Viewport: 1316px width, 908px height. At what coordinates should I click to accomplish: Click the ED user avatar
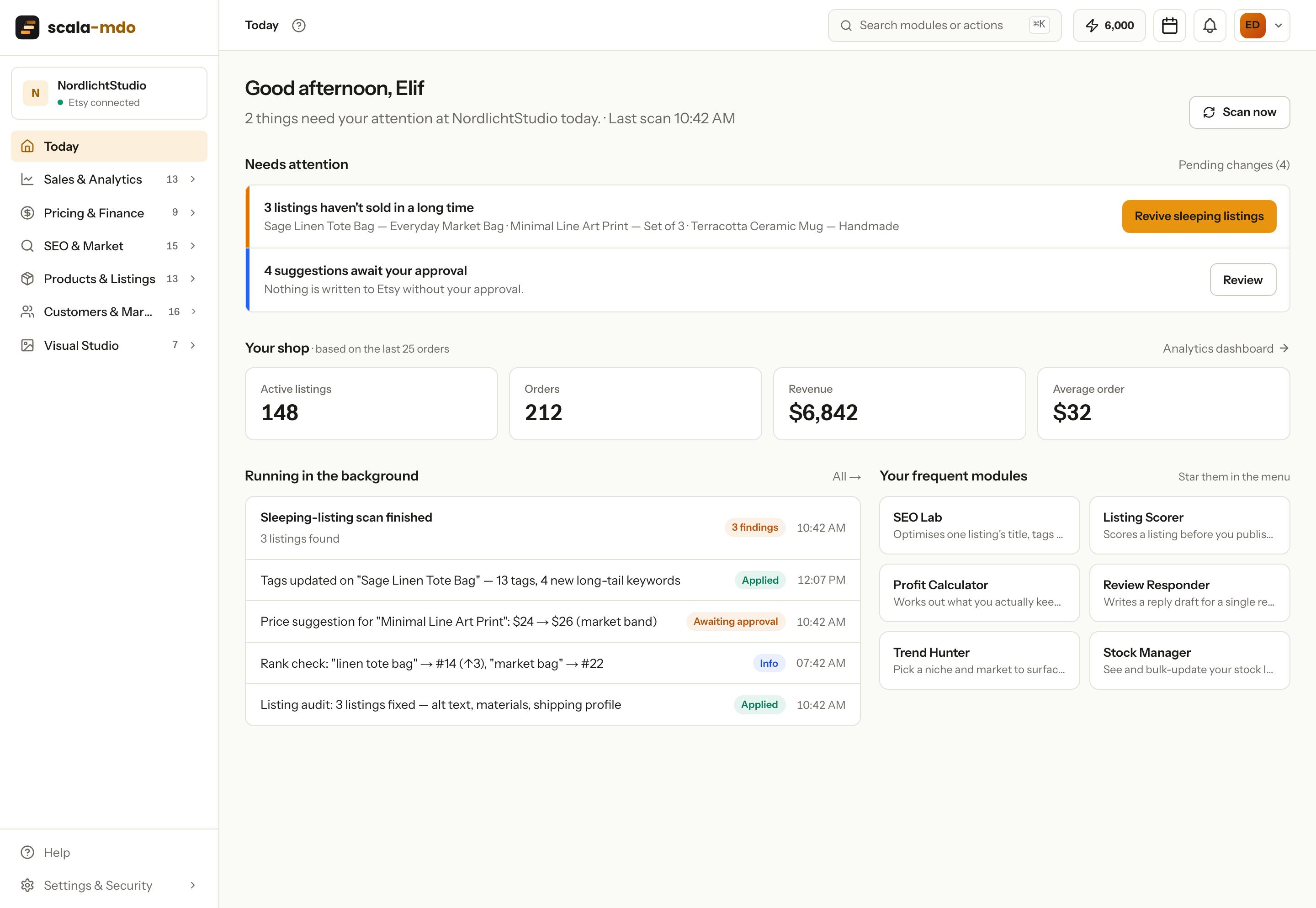[x=1253, y=25]
